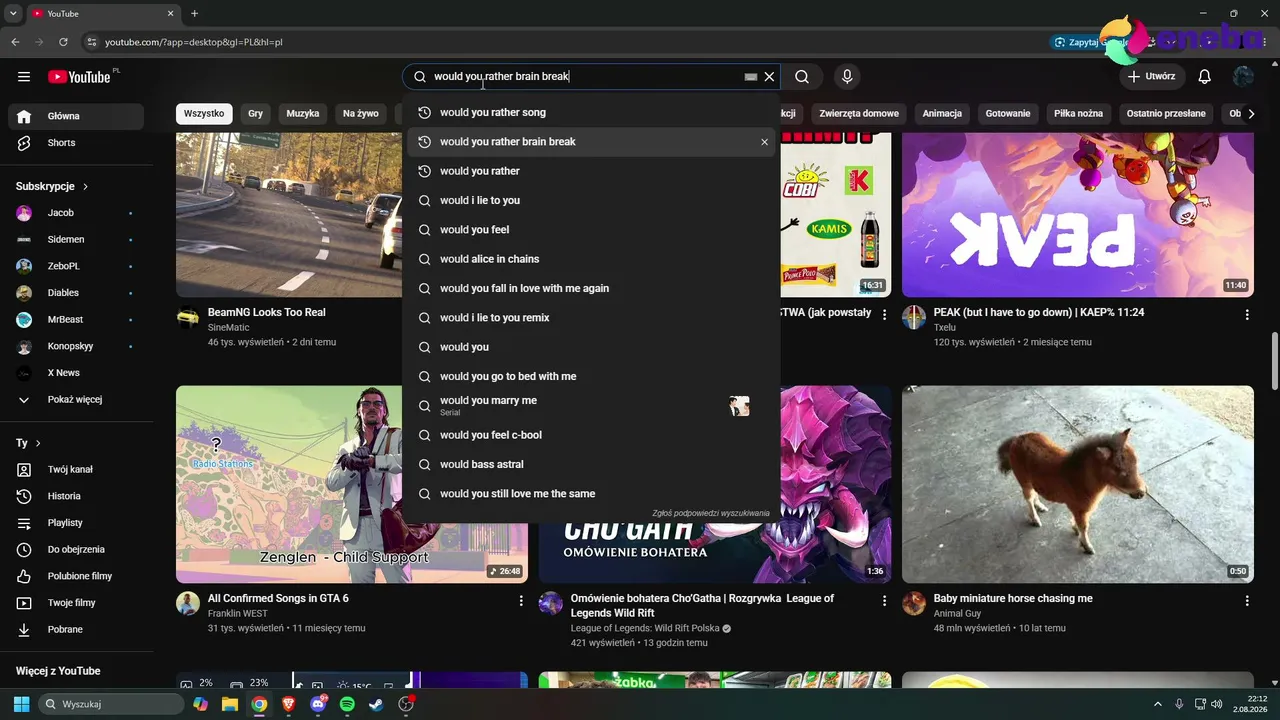Screen dimensions: 1280x720
Task: Select the Ostatnio przesłane filter chip
Action: pyautogui.click(x=1166, y=114)
